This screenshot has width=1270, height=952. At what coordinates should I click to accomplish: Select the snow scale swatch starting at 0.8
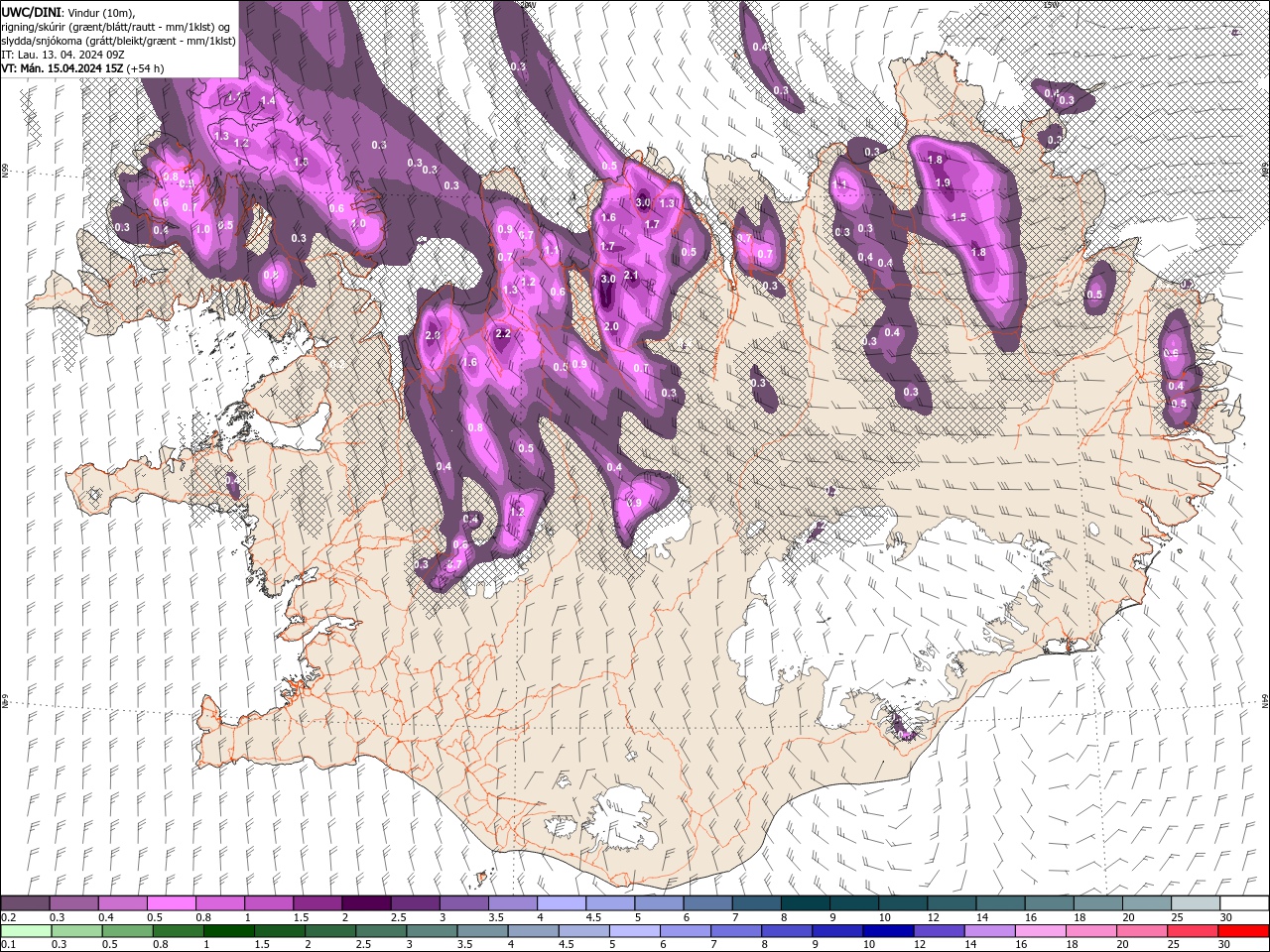tap(219, 903)
